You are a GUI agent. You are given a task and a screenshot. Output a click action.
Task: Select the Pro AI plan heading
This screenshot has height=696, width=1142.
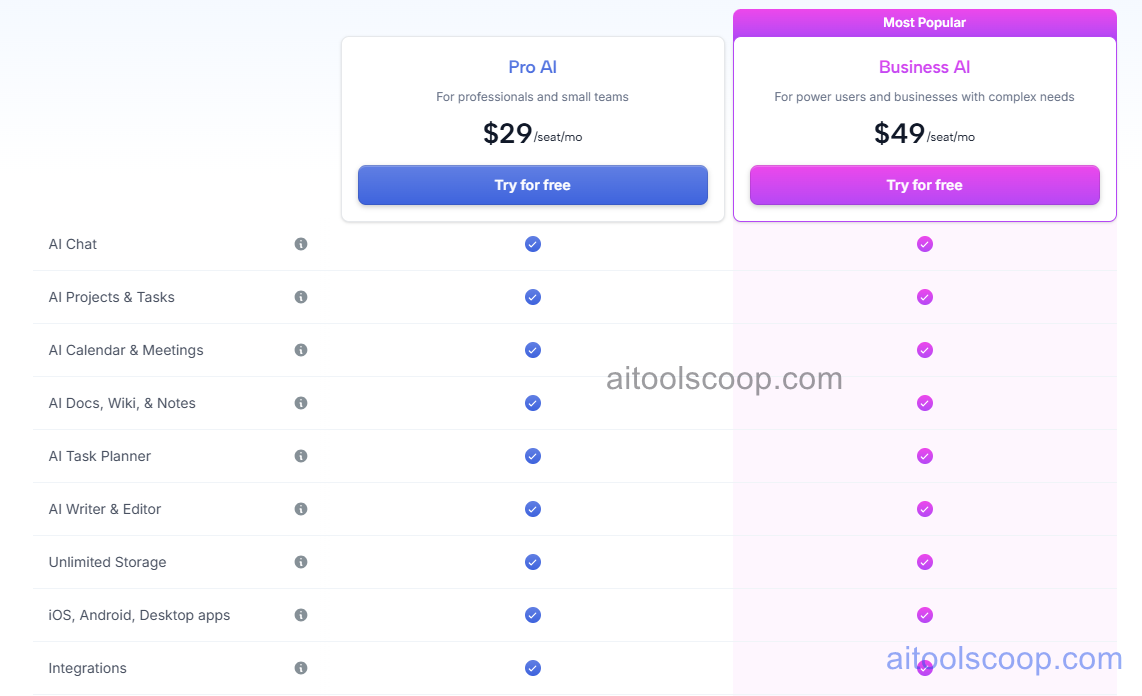pos(532,67)
